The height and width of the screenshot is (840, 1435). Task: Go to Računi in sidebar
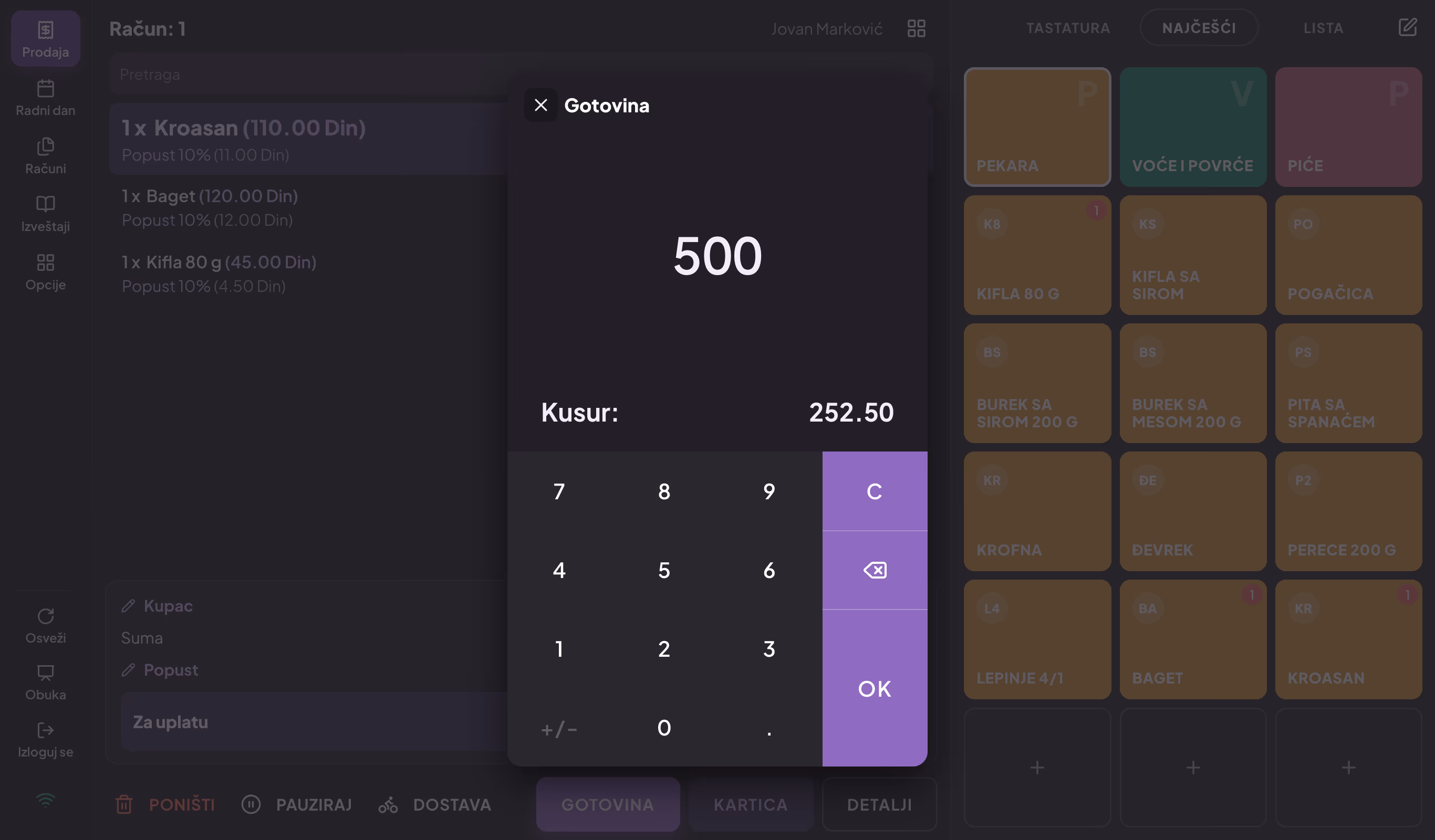pos(45,155)
